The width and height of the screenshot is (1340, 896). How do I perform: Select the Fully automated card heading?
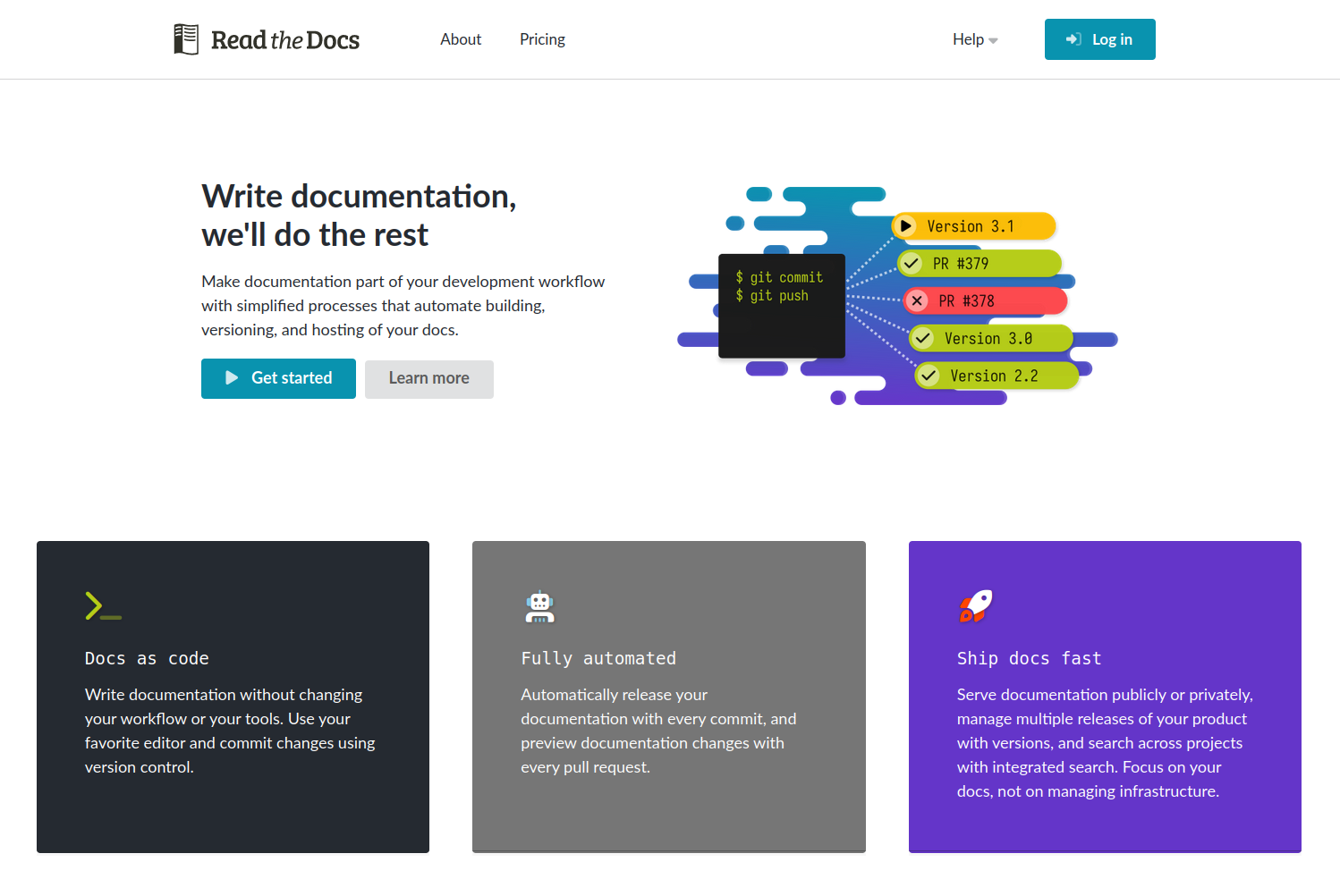[598, 659]
